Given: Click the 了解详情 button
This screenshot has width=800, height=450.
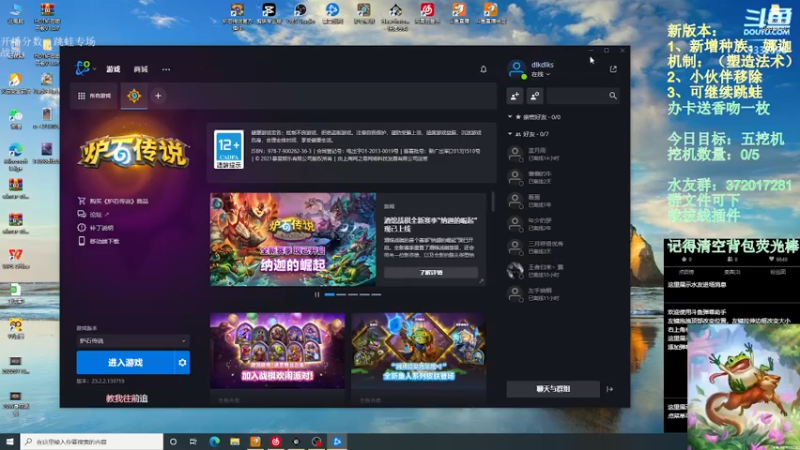Looking at the screenshot, I should [x=431, y=272].
